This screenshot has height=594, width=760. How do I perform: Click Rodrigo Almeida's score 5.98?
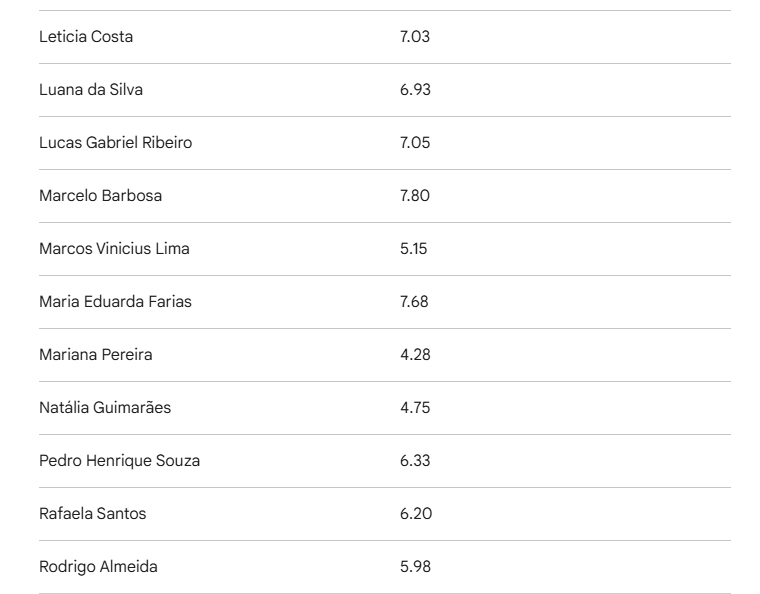pos(415,567)
